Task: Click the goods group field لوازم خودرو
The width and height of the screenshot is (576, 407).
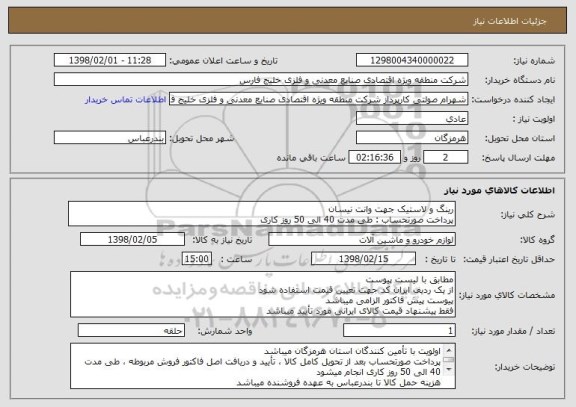Action: point(362,239)
